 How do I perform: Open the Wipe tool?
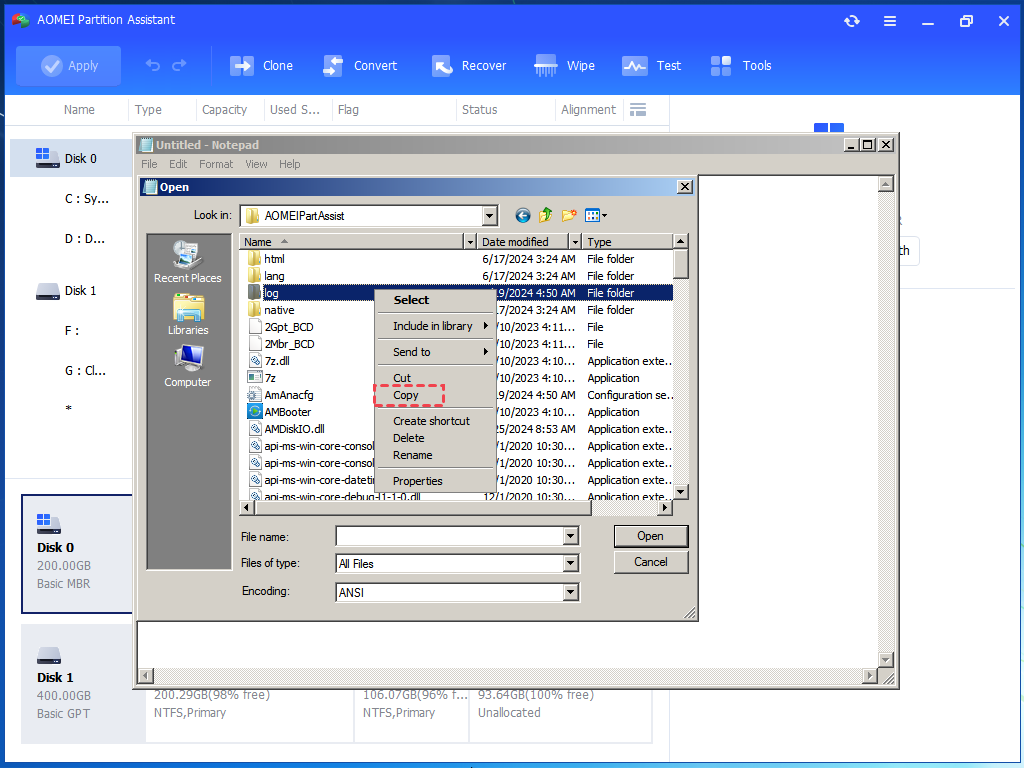click(564, 65)
